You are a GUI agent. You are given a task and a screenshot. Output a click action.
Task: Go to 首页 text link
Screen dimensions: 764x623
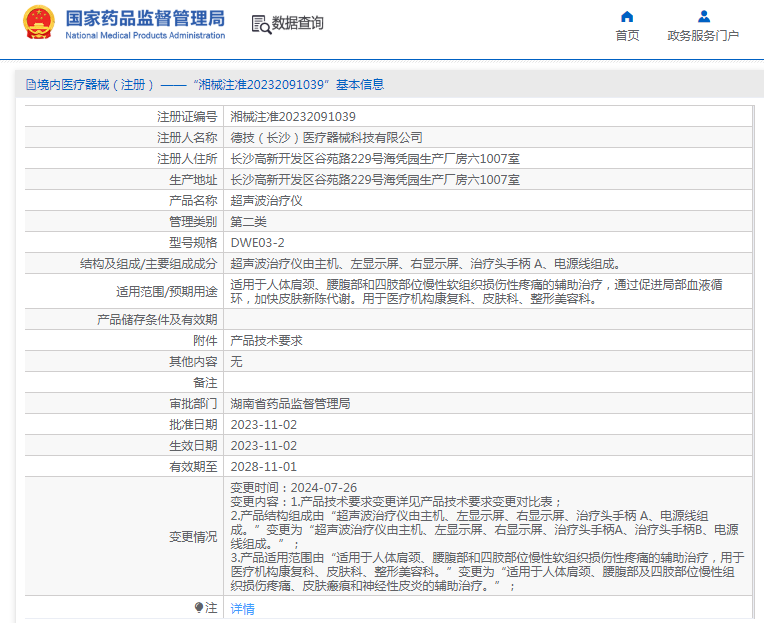(627, 36)
